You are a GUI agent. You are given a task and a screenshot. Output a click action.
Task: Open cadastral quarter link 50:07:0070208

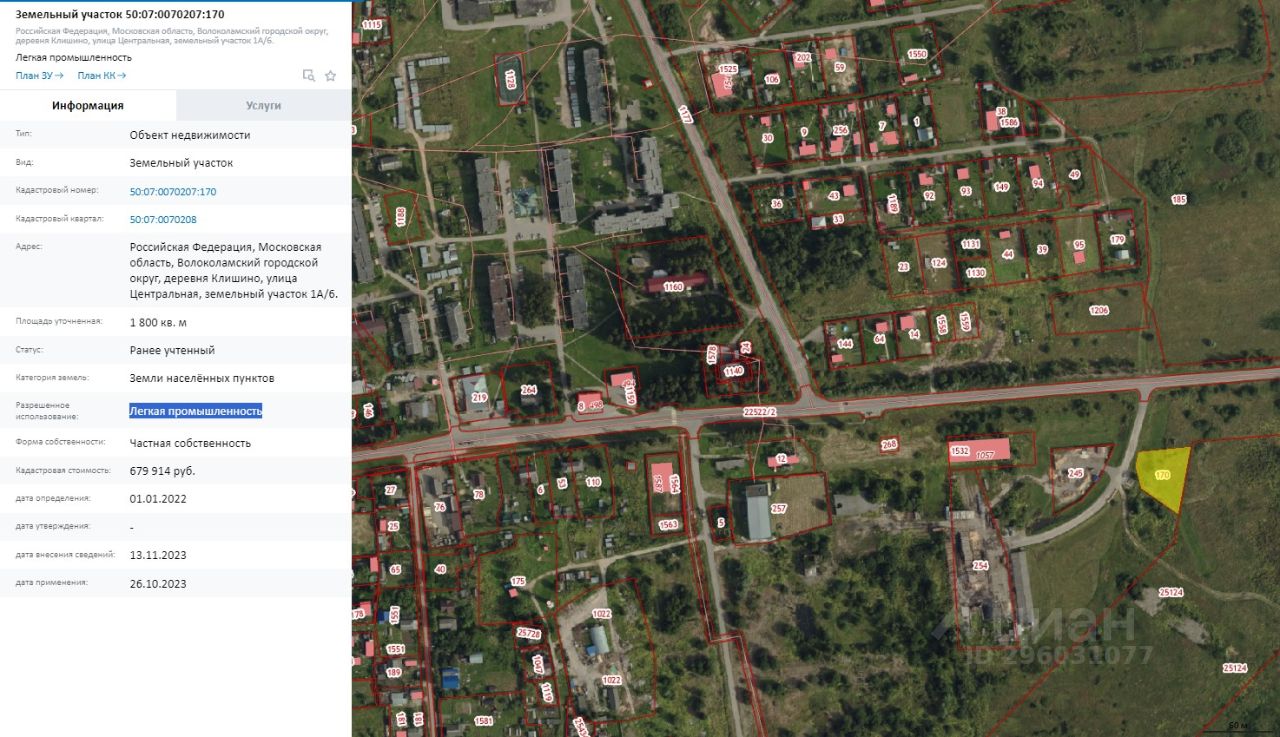pos(163,219)
